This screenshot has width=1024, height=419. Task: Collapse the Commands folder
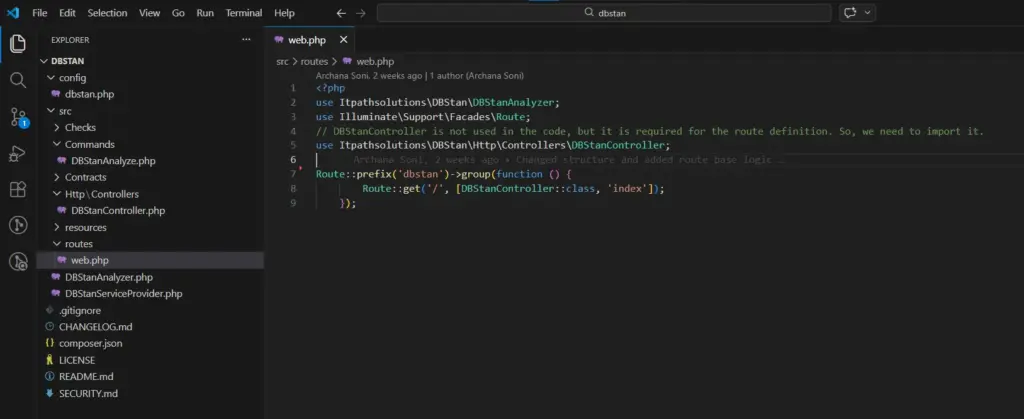tap(89, 144)
